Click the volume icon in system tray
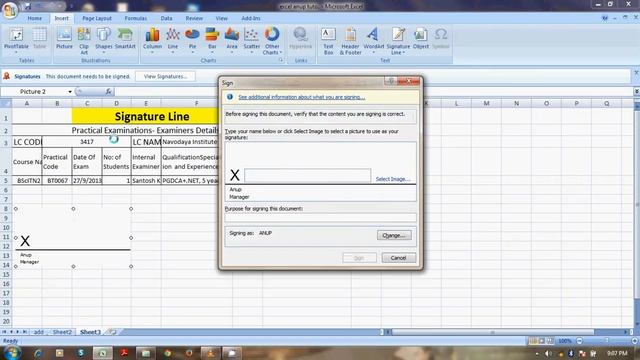This screenshot has width=640, height=360. (548, 353)
